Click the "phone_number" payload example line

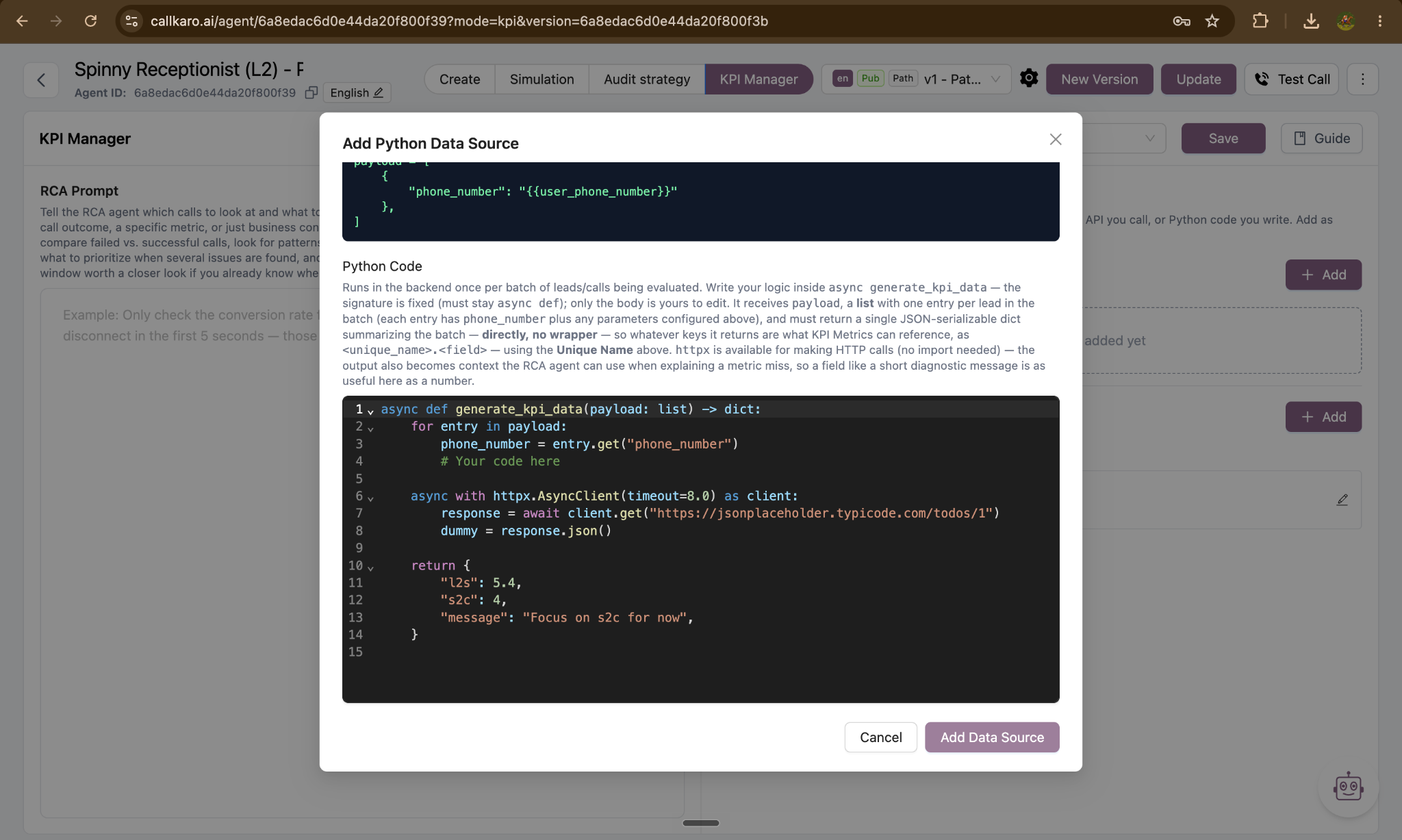(542, 192)
